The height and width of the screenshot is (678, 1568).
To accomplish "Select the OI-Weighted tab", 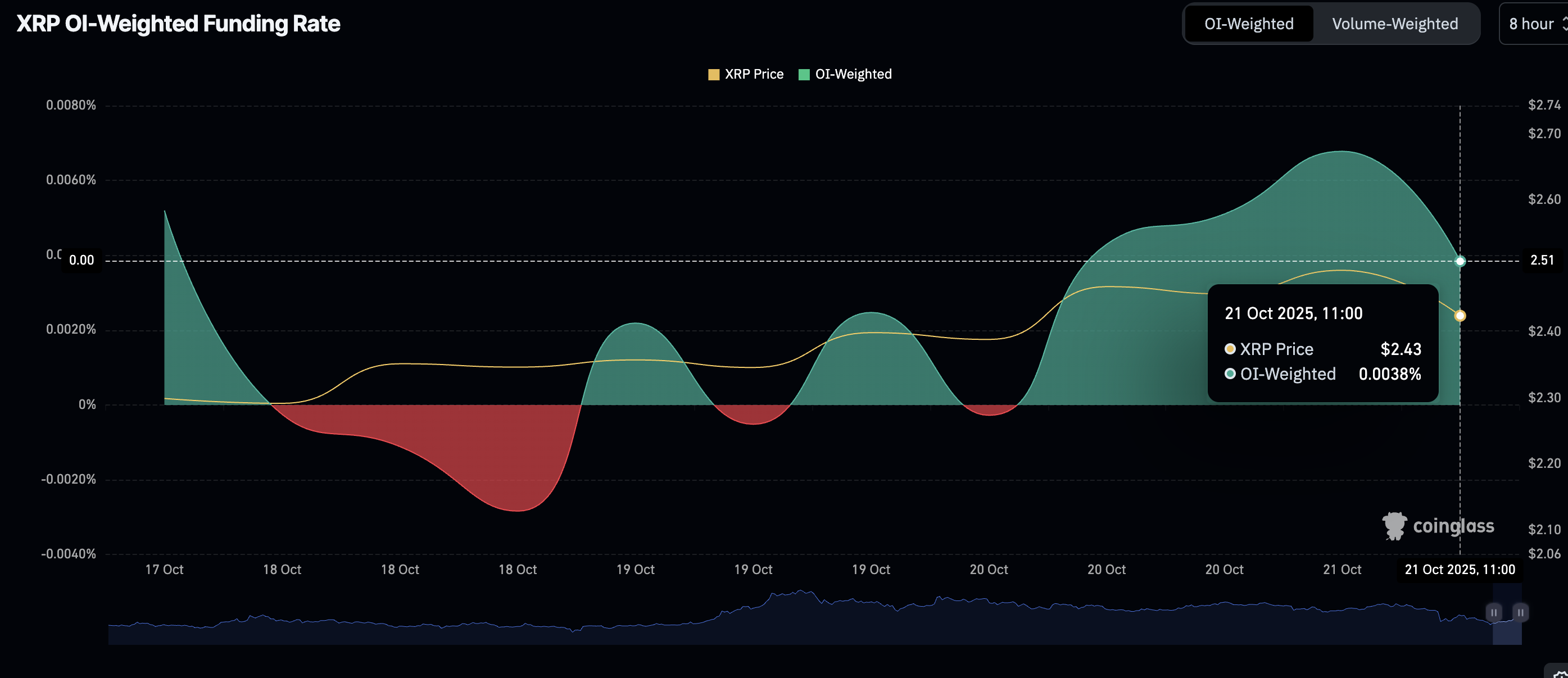I will pos(1248,24).
